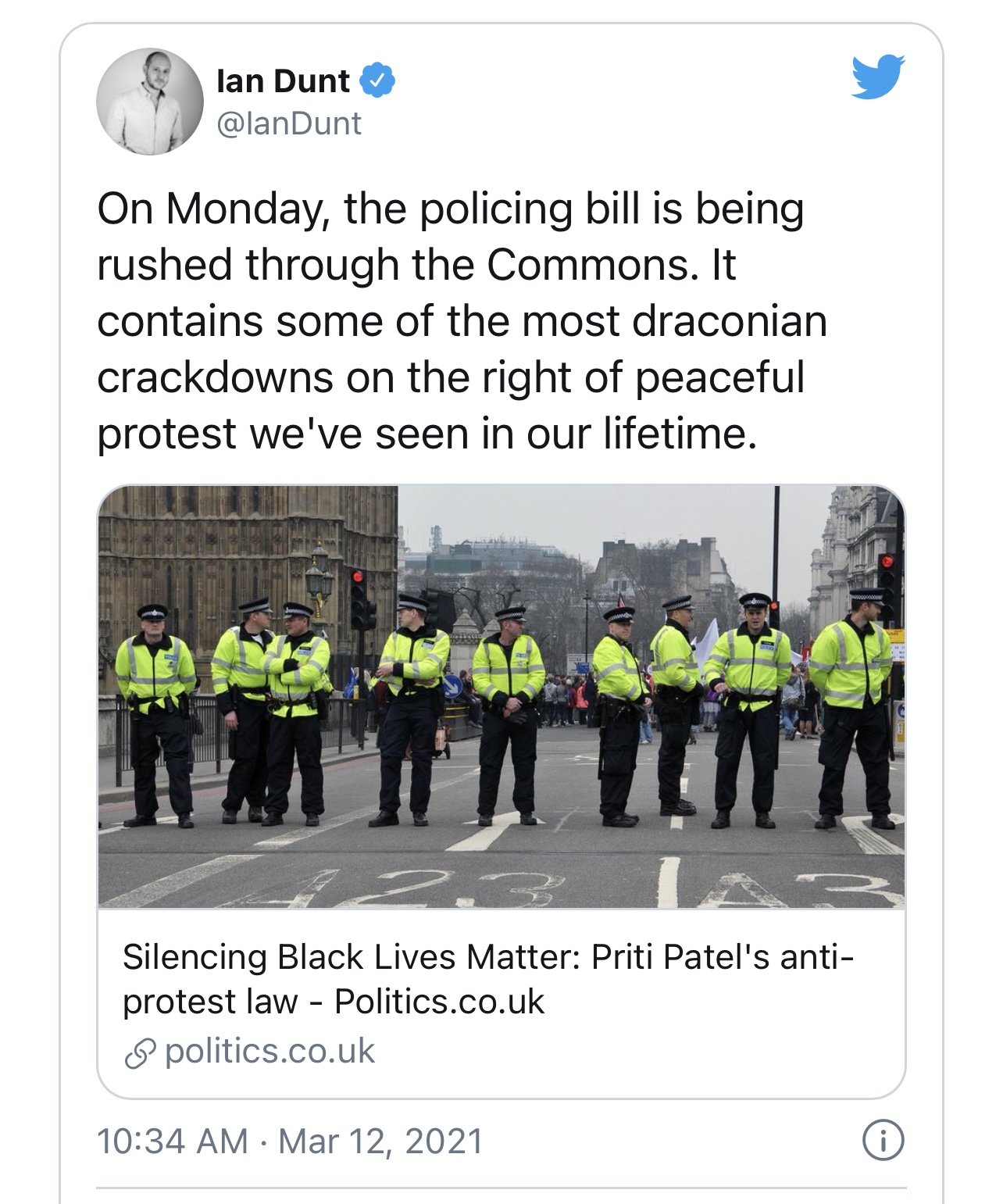Viewport: 1003px width, 1204px height.
Task: Click the time "10:34 AM"
Action: pos(172,1141)
